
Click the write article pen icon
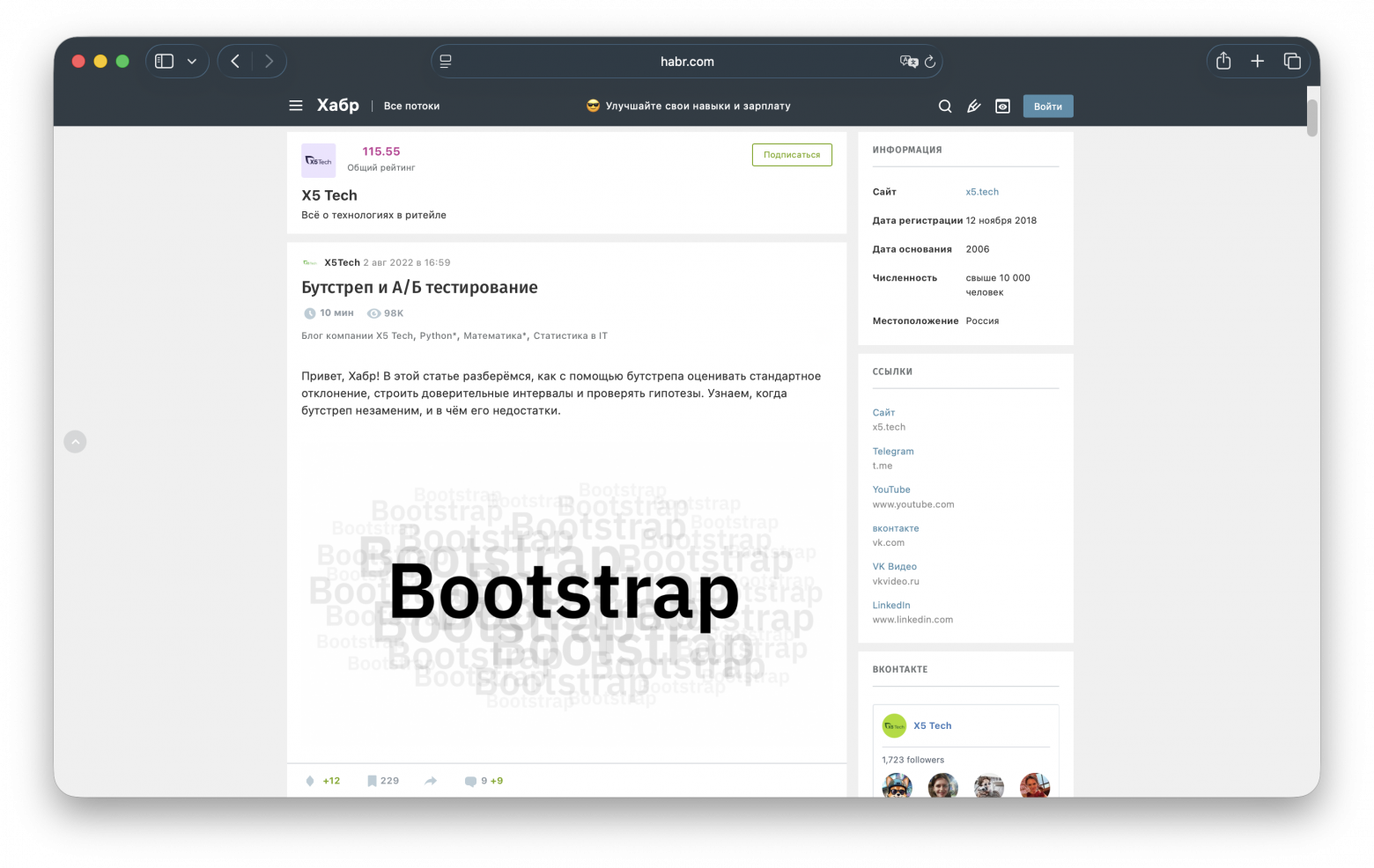973,107
